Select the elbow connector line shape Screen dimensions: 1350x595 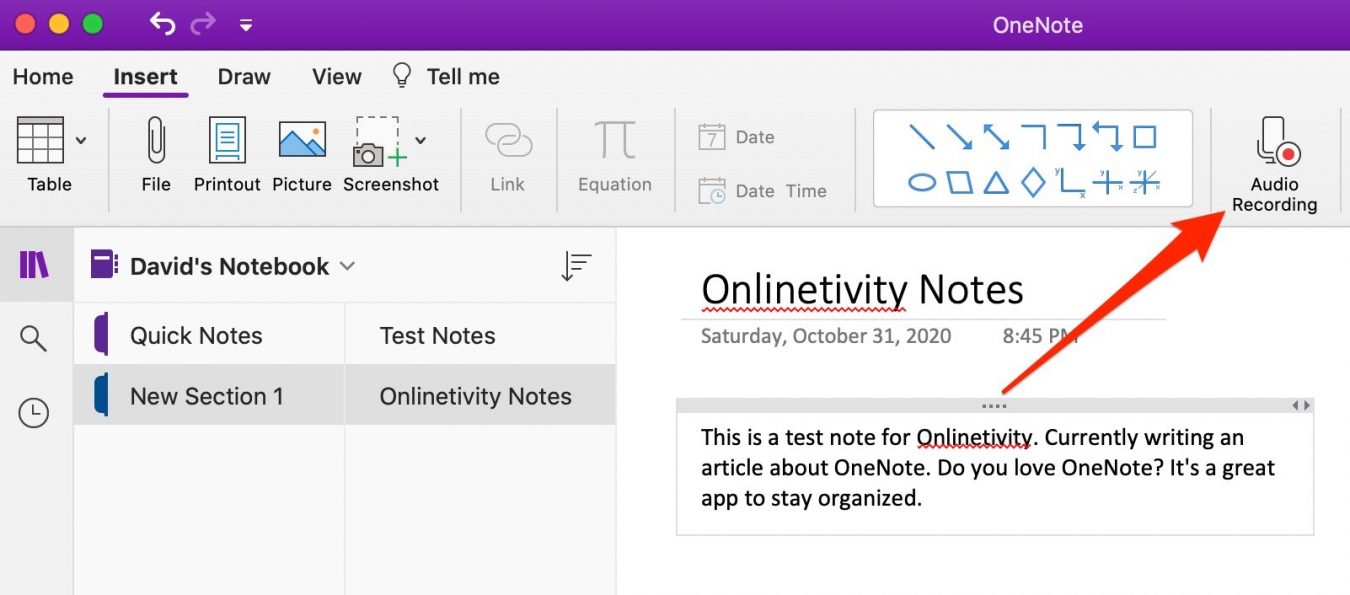tap(1033, 137)
